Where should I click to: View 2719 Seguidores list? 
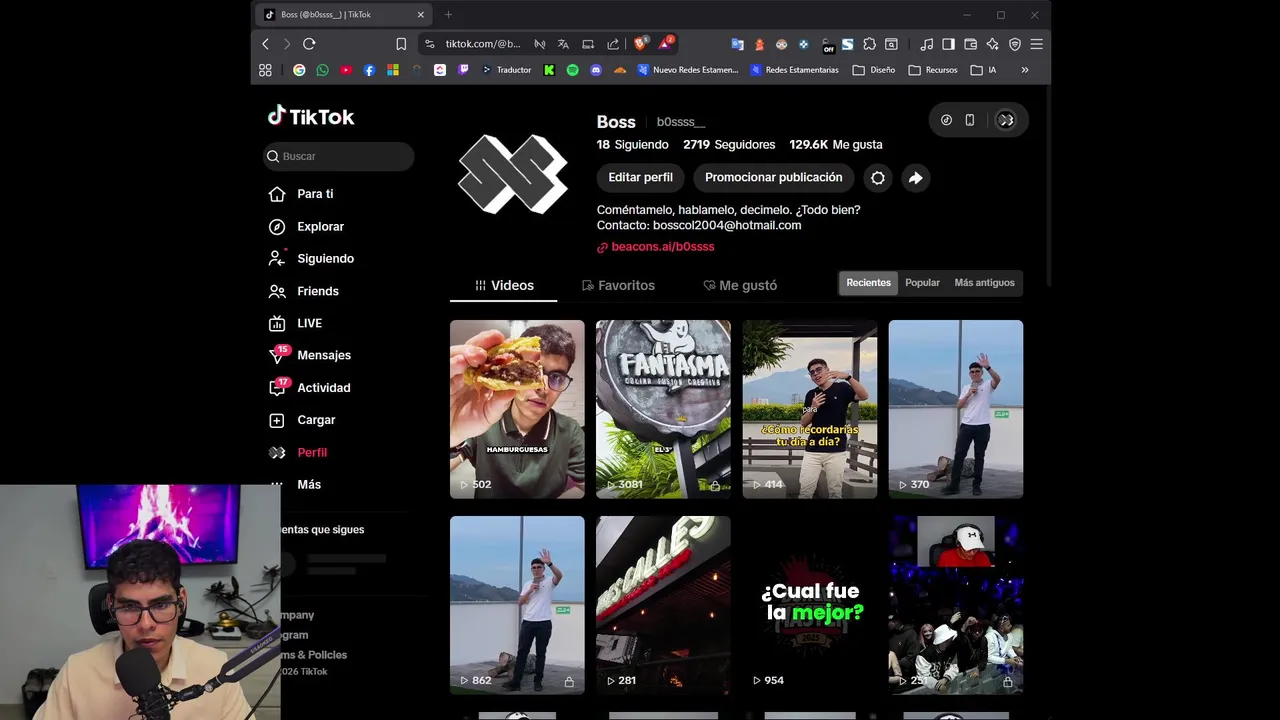click(x=729, y=145)
